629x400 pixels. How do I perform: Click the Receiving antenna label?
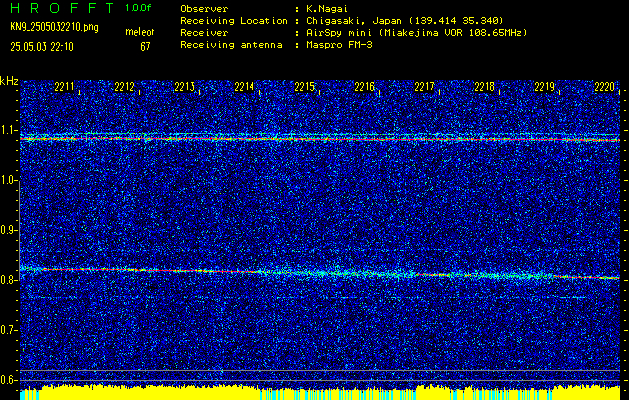pos(231,45)
